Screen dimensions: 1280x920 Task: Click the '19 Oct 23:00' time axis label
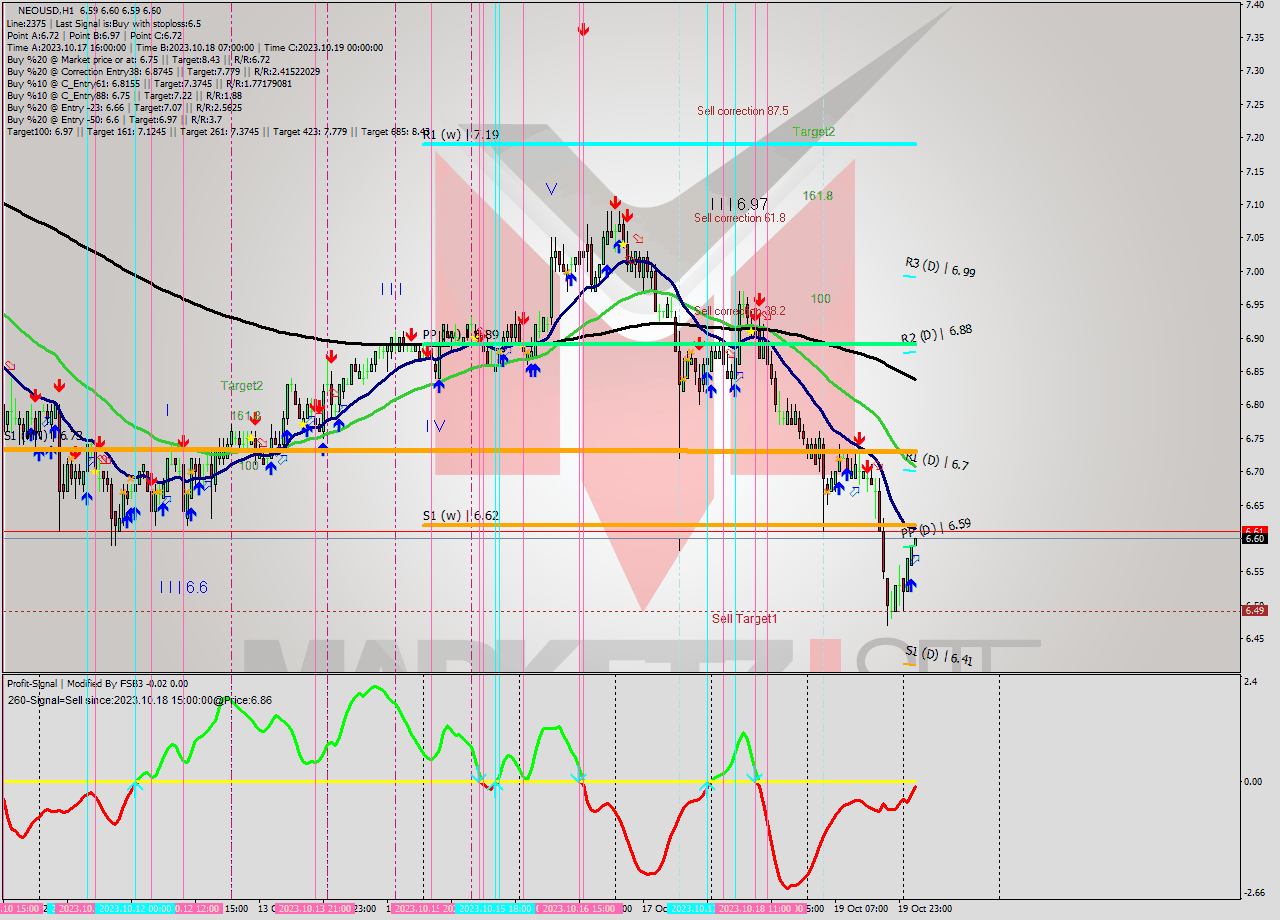(x=926, y=909)
